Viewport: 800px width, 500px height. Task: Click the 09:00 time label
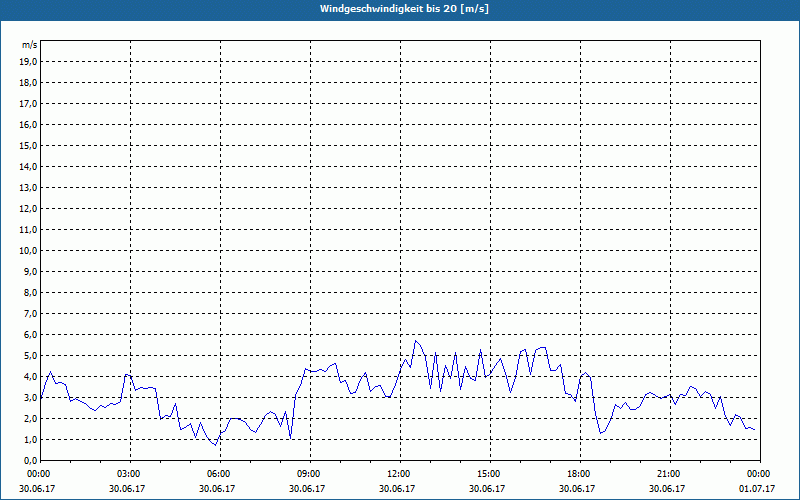(310, 474)
